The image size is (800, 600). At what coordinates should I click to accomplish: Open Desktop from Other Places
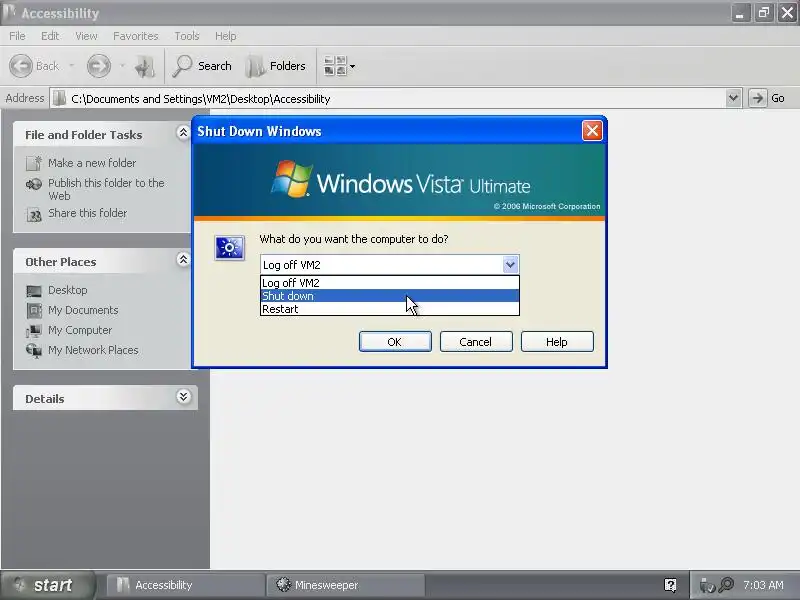click(67, 290)
